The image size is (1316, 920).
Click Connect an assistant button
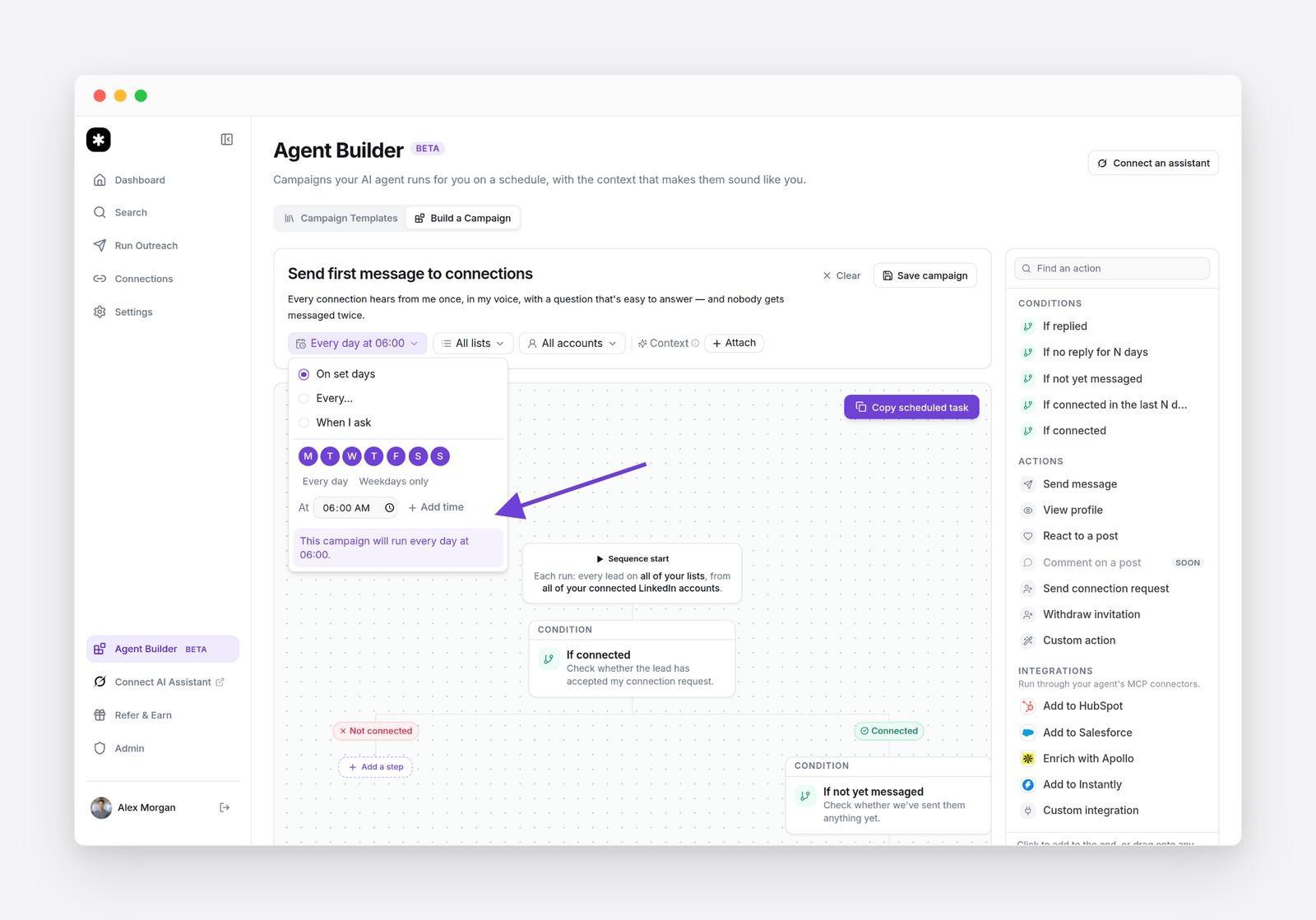[1153, 163]
